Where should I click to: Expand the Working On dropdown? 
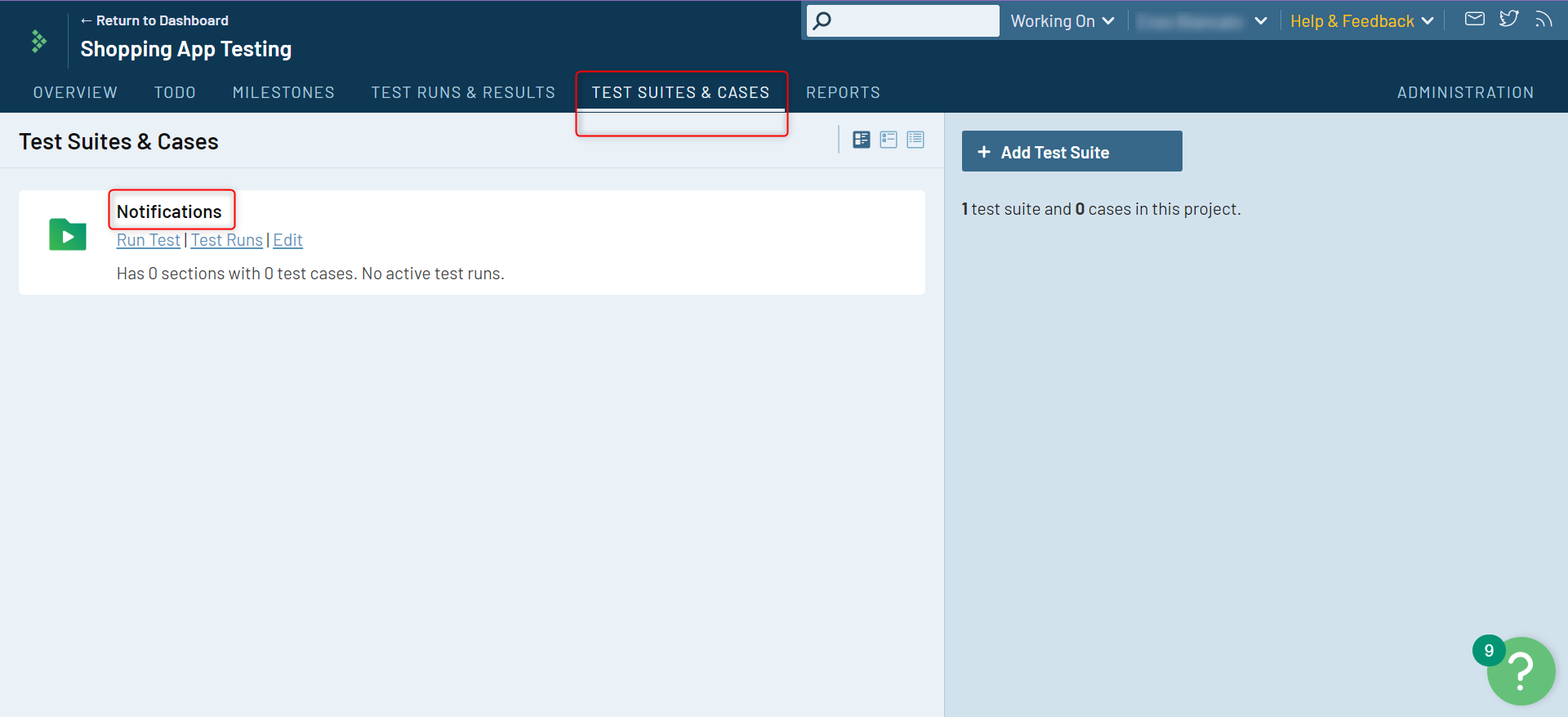(x=1062, y=21)
